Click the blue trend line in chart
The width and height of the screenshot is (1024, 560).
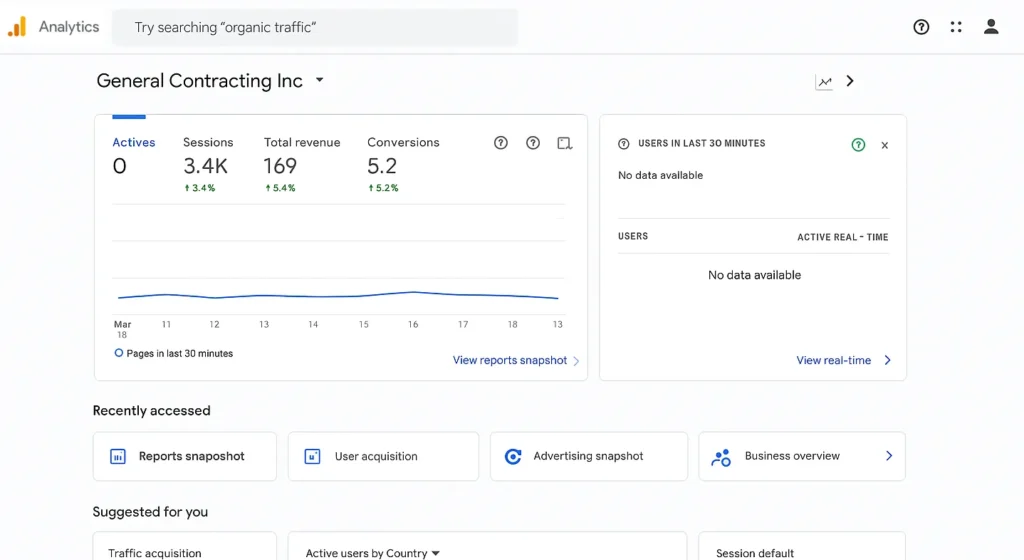tap(338, 296)
